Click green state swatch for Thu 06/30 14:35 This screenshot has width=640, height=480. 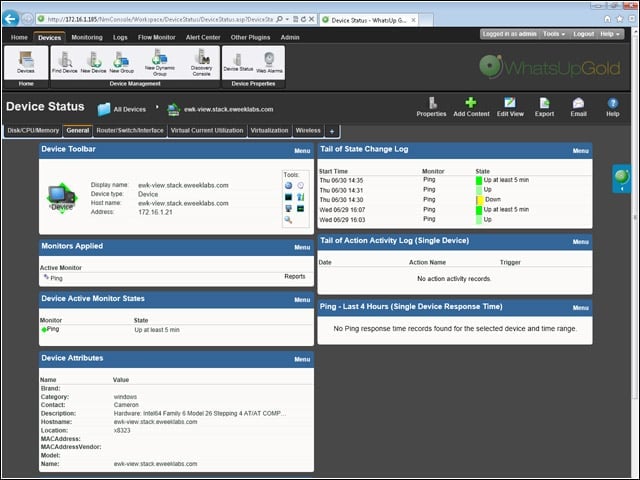click(479, 180)
